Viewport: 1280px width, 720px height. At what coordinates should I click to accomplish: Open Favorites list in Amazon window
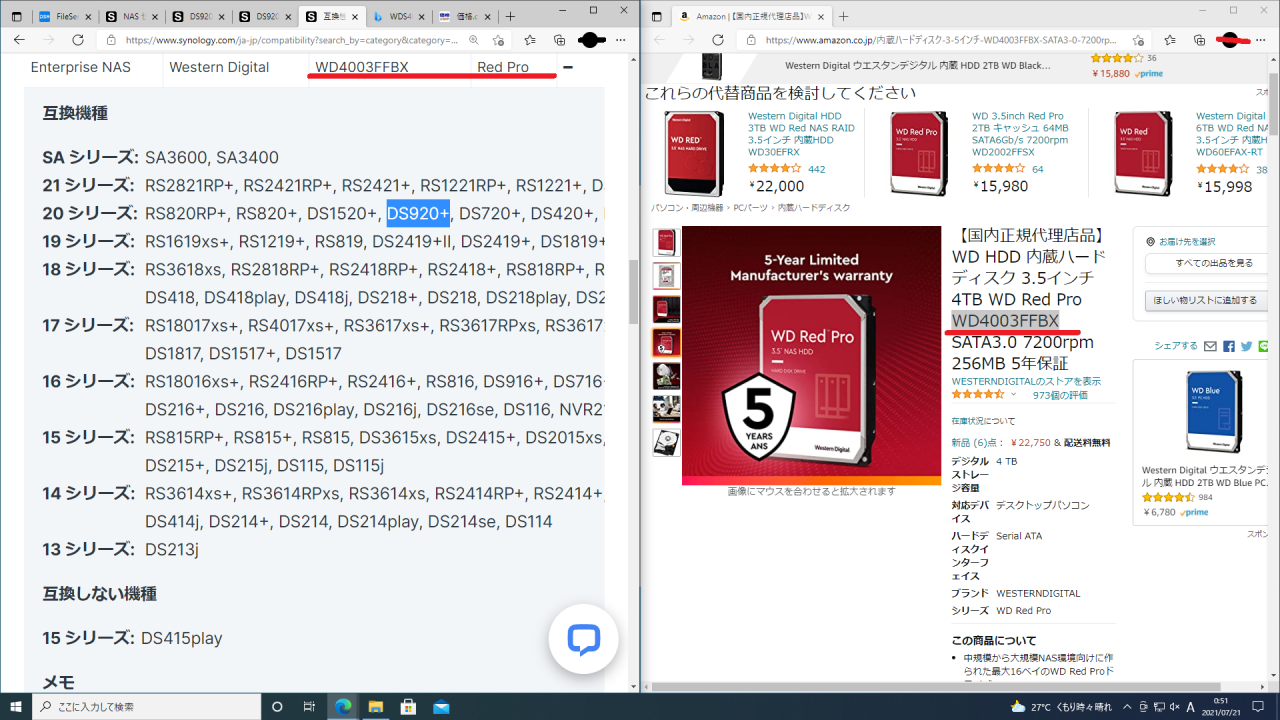(x=1170, y=40)
